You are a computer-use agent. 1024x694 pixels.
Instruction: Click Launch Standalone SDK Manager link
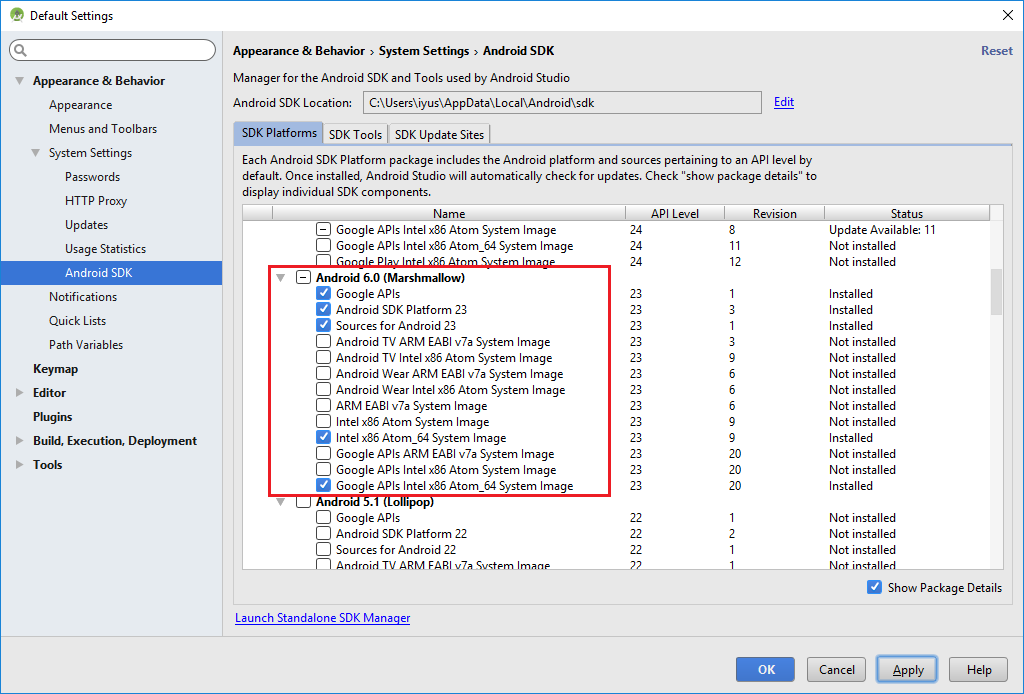pos(323,618)
